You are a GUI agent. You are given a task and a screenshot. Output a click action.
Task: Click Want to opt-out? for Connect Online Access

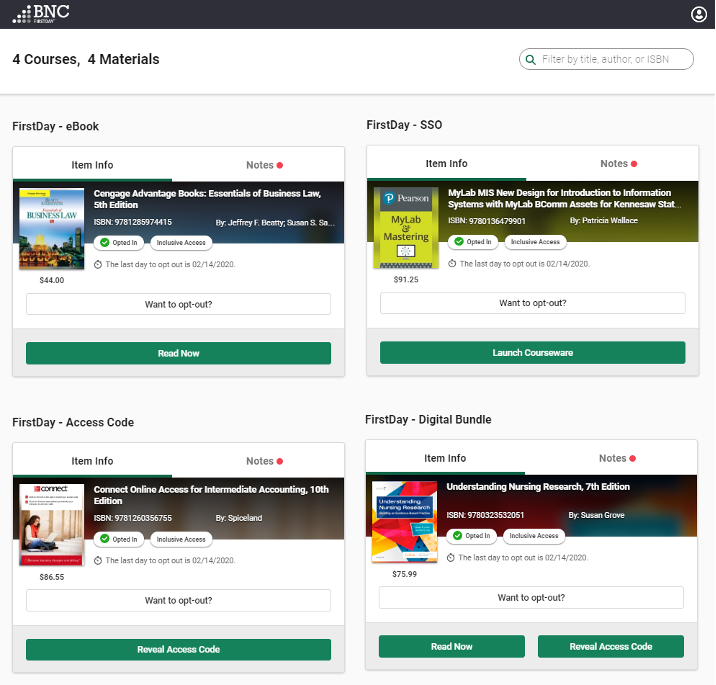(179, 600)
